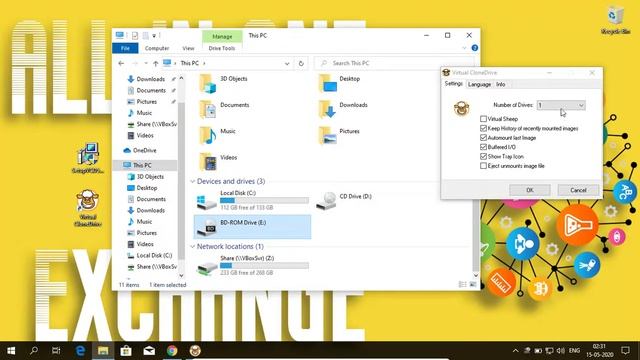Switch to details view

(x=462, y=284)
